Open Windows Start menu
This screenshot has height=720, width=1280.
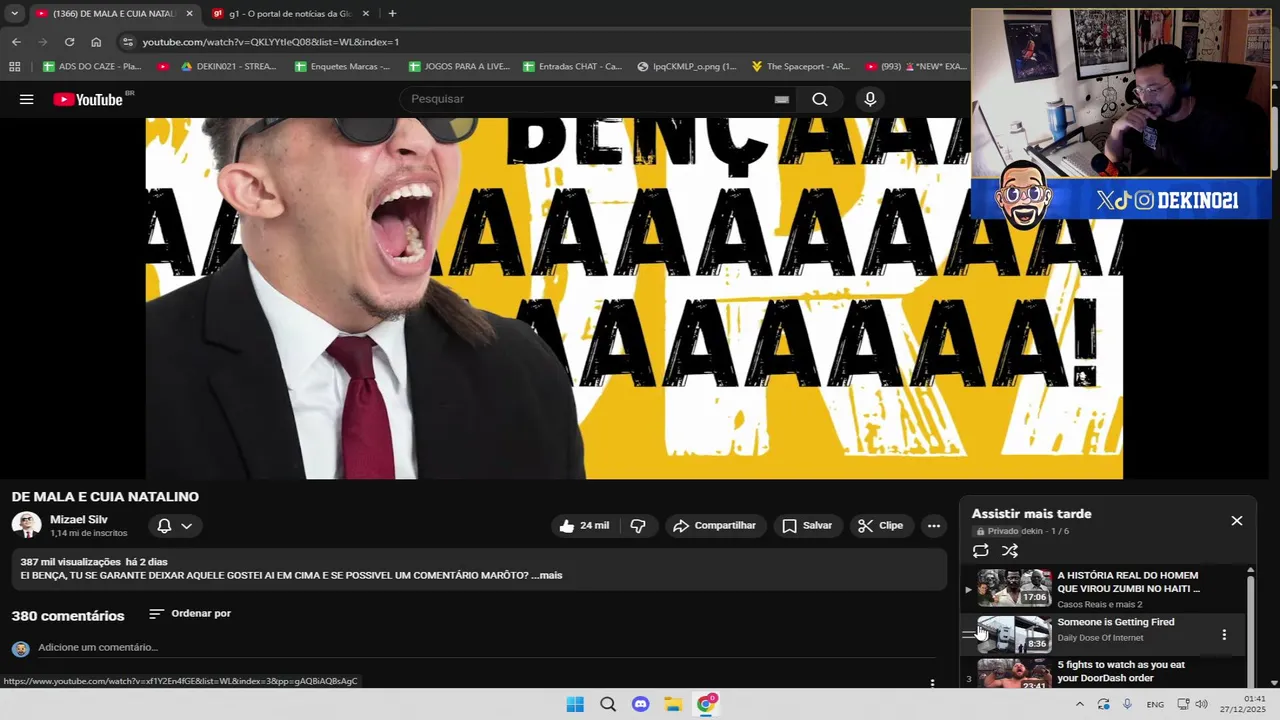point(575,704)
